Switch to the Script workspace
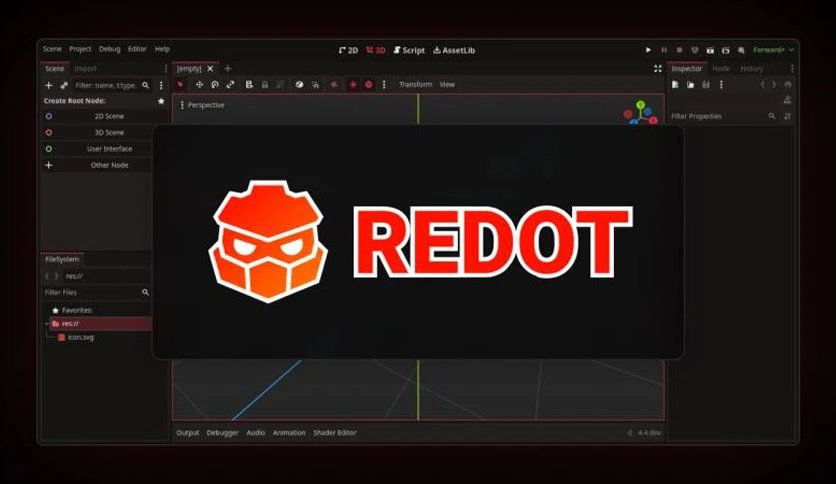This screenshot has height=484, width=836. coord(409,50)
